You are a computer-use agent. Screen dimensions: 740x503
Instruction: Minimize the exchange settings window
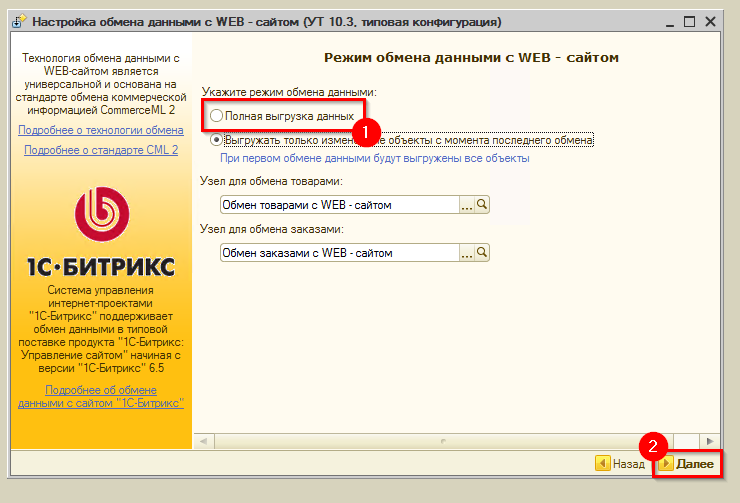coord(670,22)
